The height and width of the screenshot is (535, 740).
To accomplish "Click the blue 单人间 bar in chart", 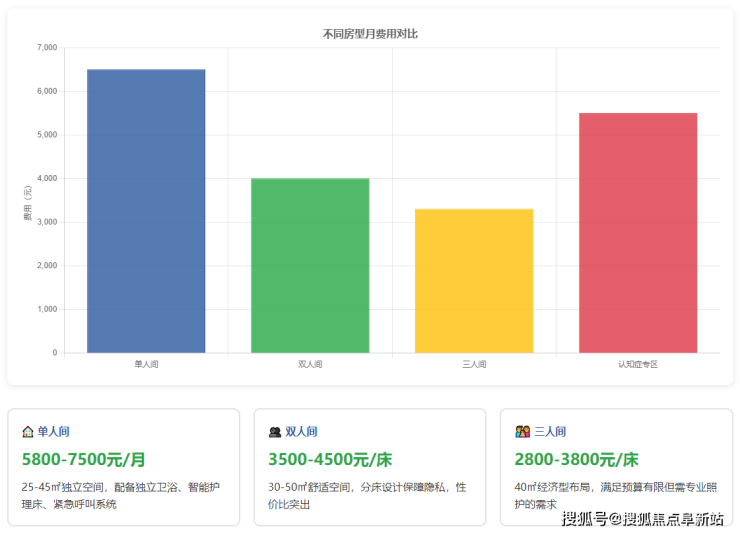I will (x=146, y=211).
